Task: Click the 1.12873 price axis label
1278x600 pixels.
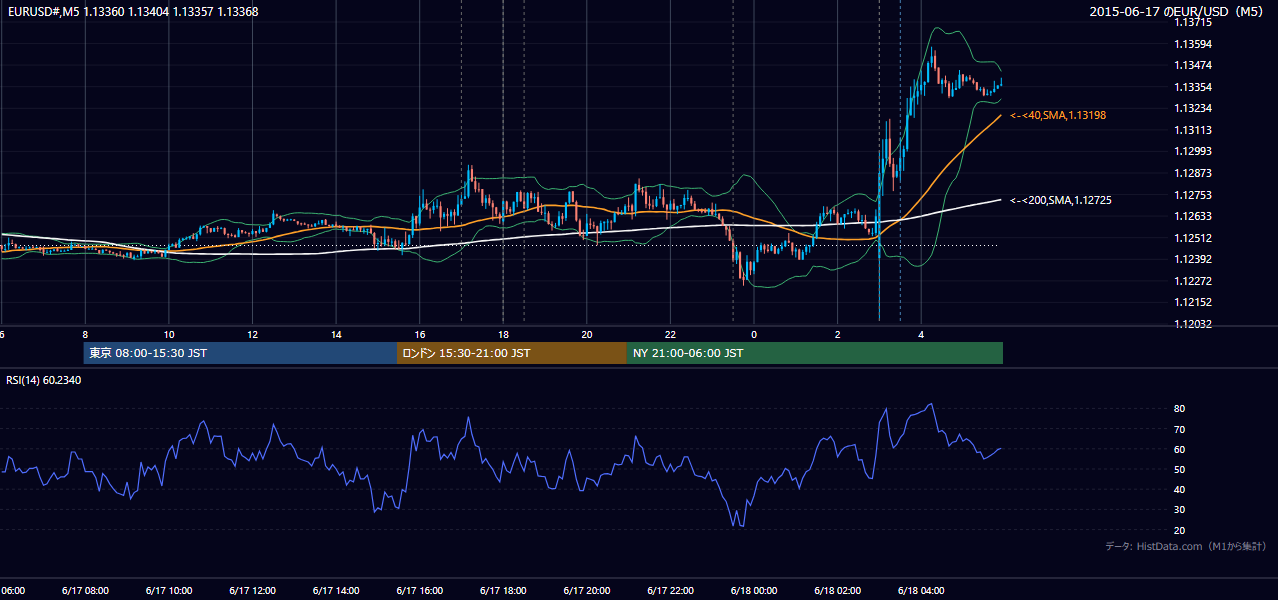Action: [1193, 173]
